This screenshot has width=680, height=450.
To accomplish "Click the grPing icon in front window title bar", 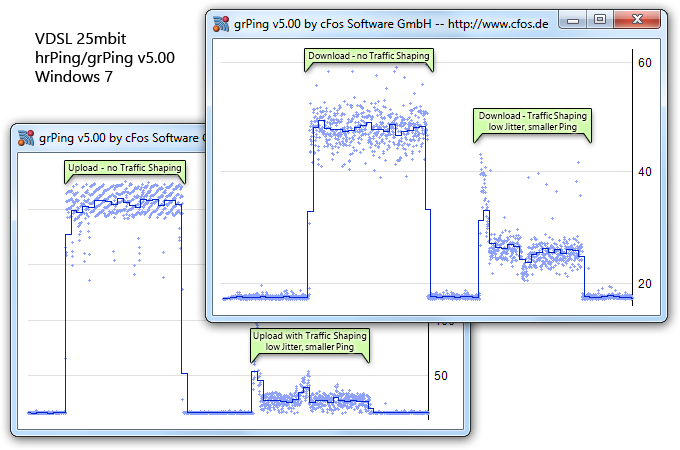I will pos(221,23).
